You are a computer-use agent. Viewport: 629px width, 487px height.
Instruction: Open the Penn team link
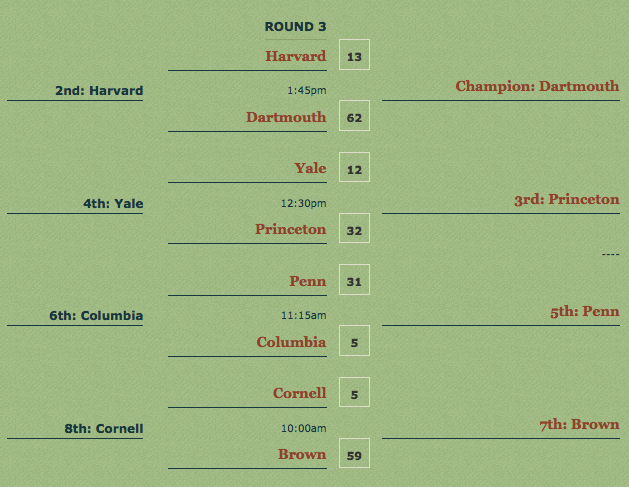click(308, 281)
